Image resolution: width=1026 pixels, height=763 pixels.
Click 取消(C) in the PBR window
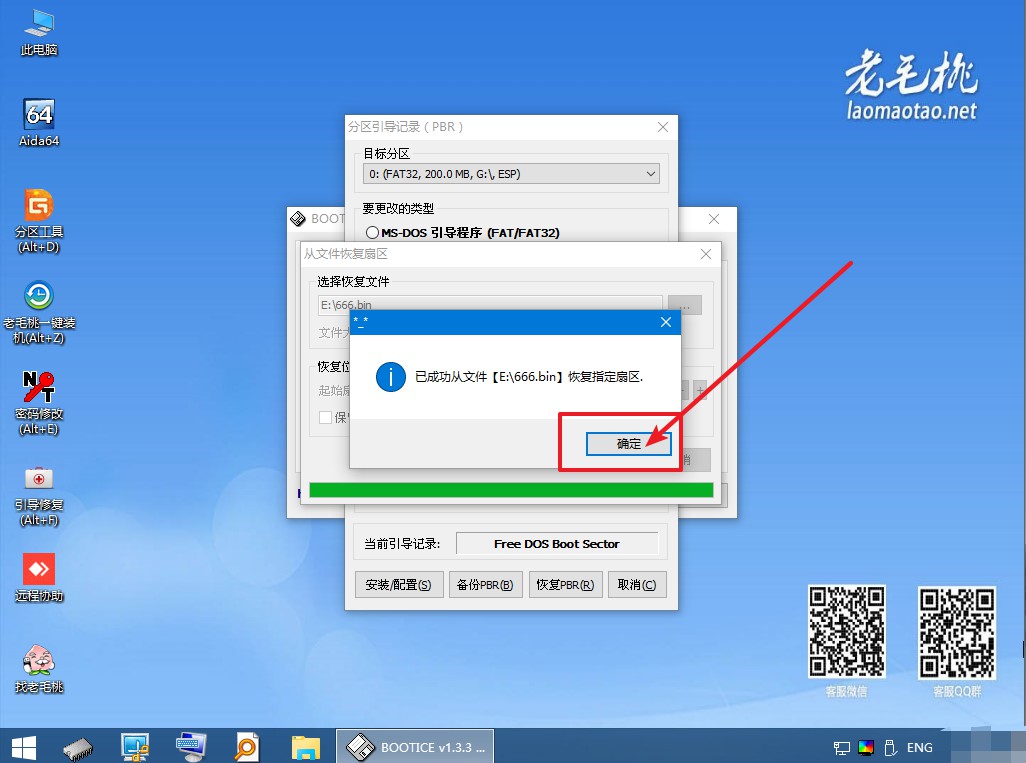click(x=637, y=584)
